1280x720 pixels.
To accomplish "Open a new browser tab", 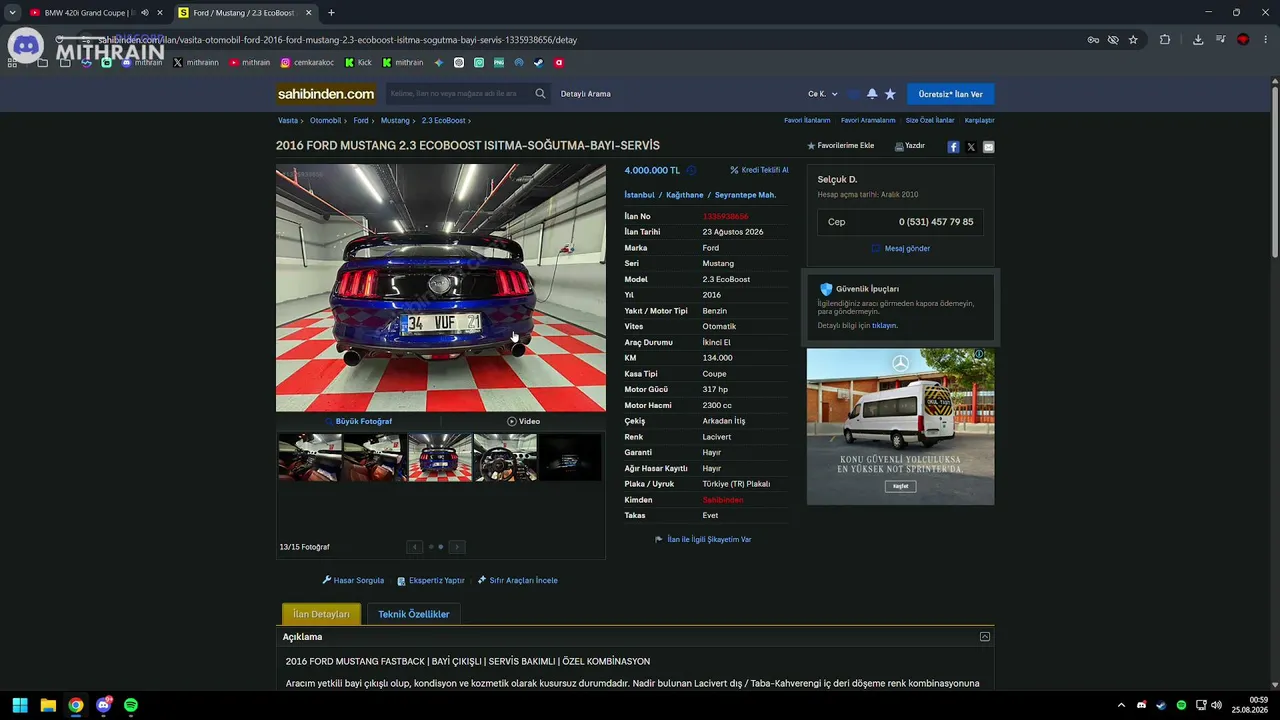I will 331,13.
